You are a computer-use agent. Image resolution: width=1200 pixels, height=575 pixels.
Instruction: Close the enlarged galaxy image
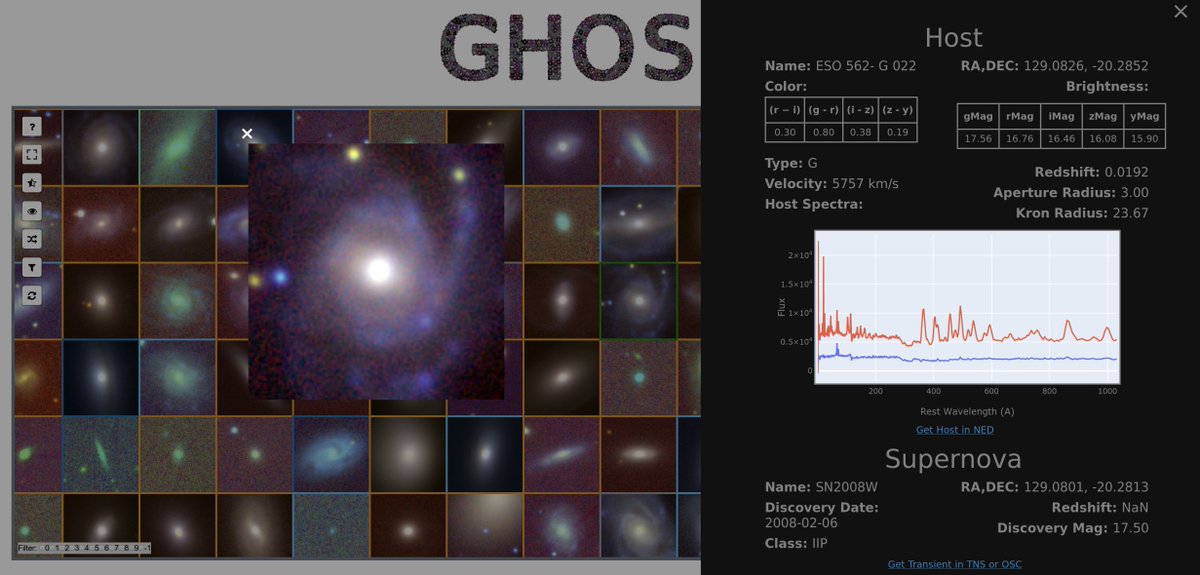pos(247,133)
